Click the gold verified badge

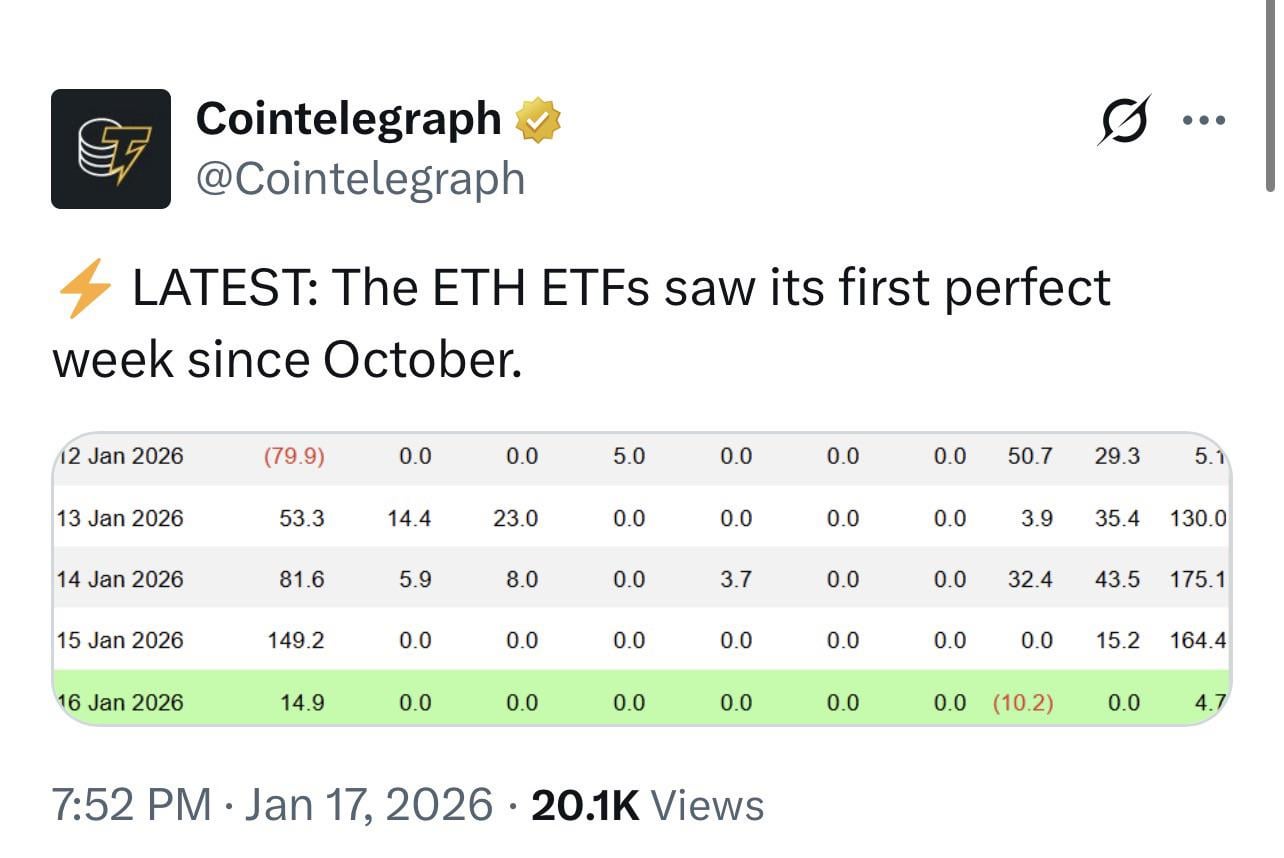pyautogui.click(x=538, y=120)
